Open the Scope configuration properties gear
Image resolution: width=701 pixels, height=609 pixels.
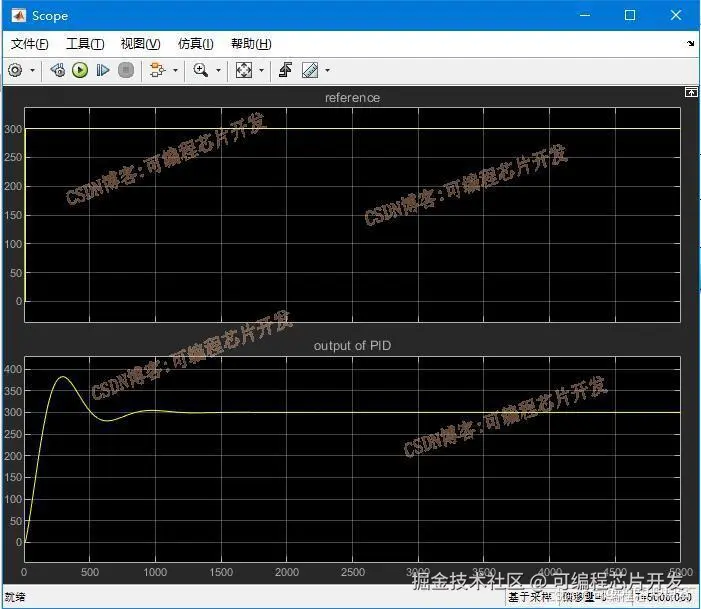pos(15,70)
